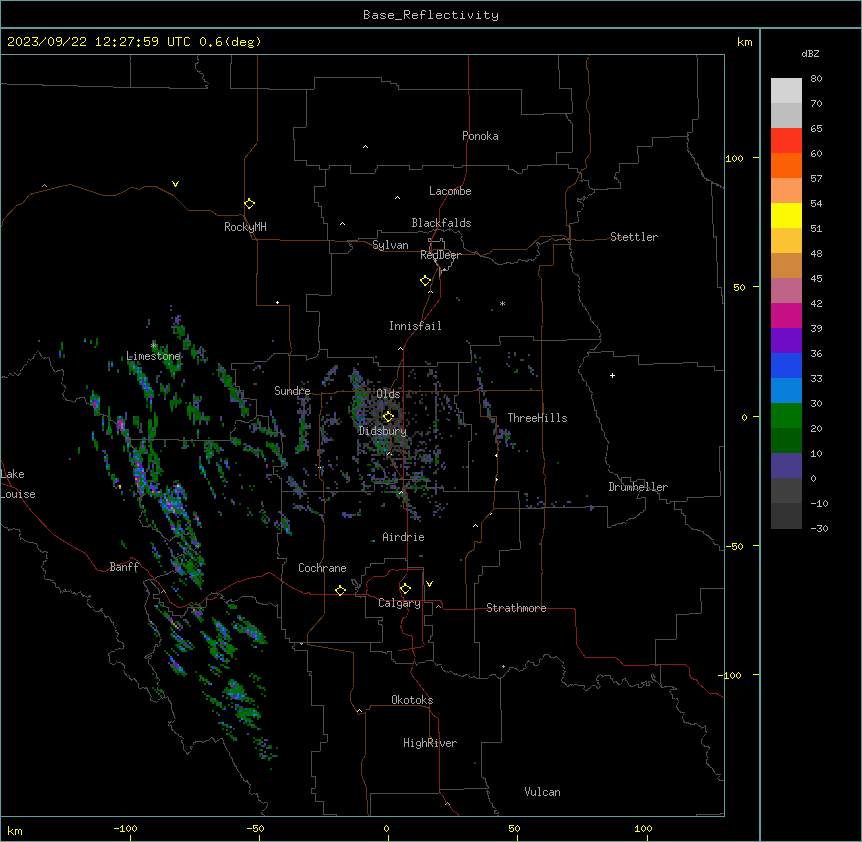Click the Didsbury town label
Image resolution: width=862 pixels, height=842 pixels.
383,431
